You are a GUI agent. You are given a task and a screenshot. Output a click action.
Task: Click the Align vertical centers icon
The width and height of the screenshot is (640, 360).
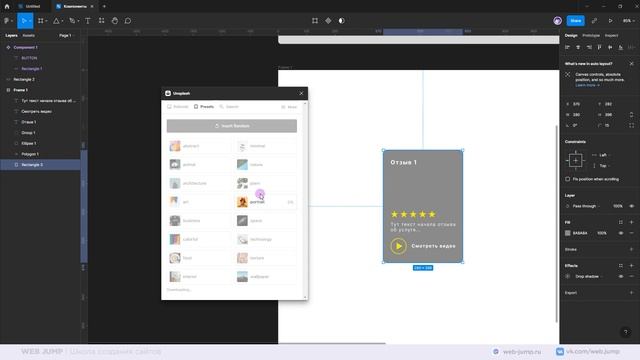[610, 47]
